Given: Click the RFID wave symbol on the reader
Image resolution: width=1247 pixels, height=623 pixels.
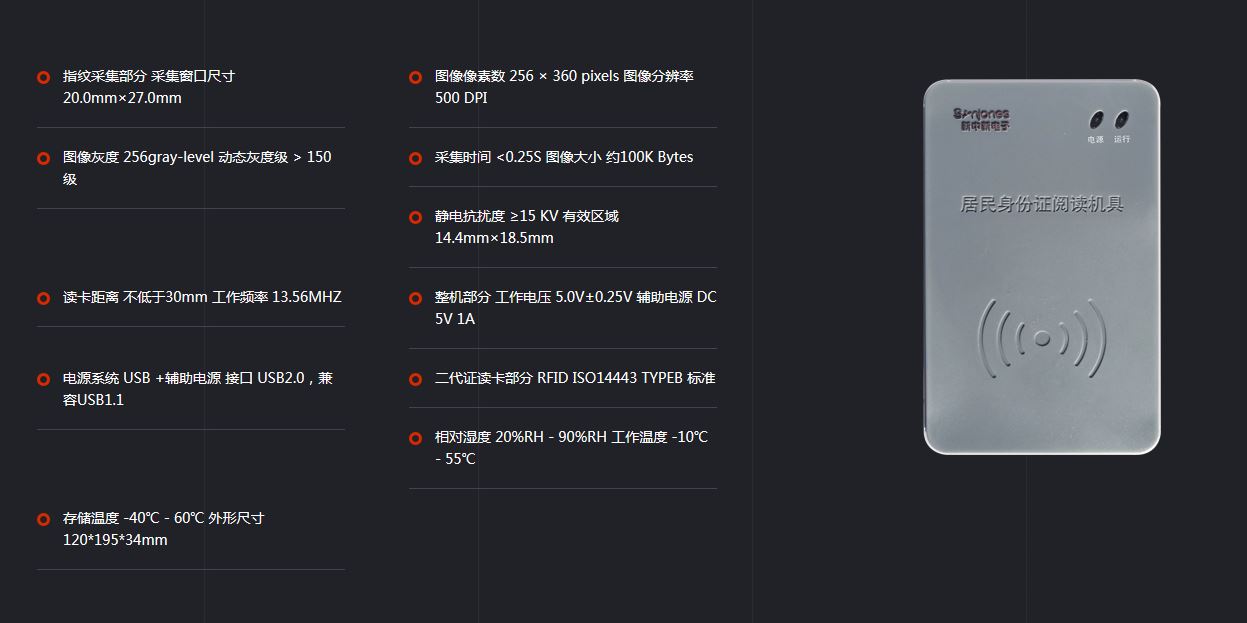Looking at the screenshot, I should point(1042,338).
